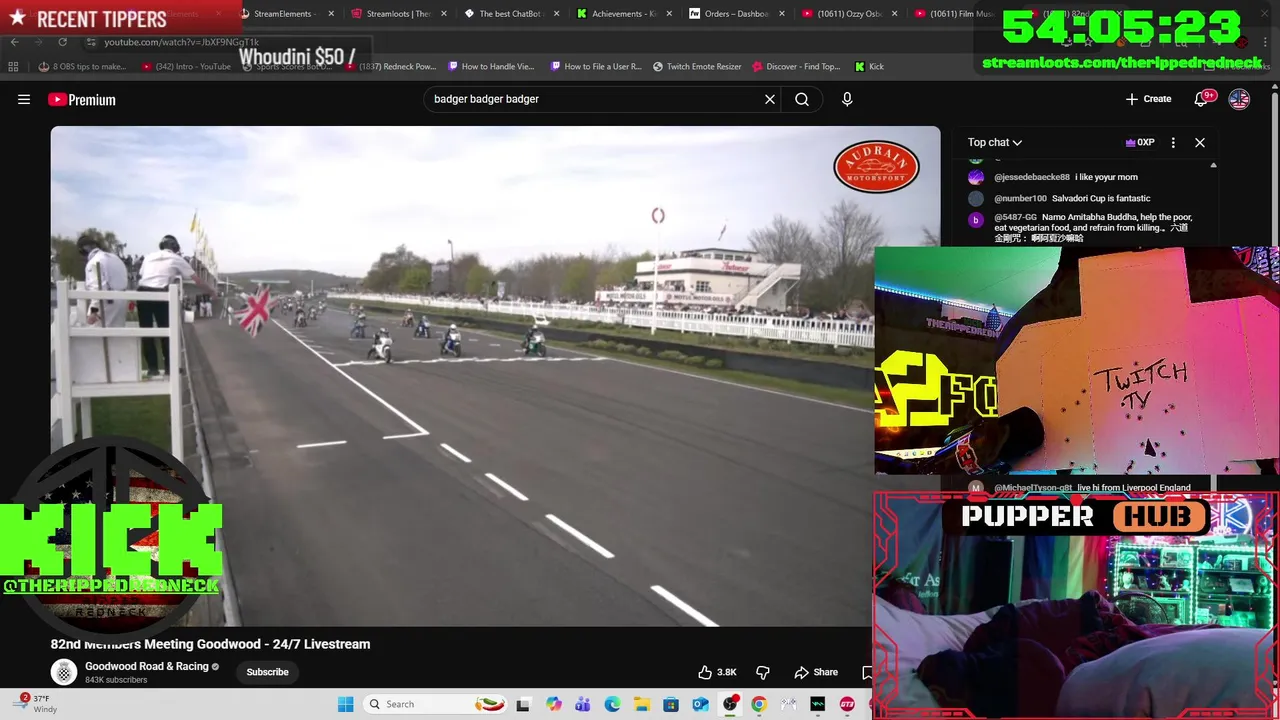Open YouTube notifications bell
The height and width of the screenshot is (720, 1280).
[1202, 99]
